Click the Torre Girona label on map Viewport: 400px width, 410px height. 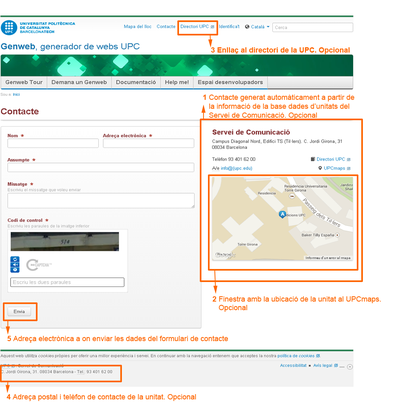[247, 244]
